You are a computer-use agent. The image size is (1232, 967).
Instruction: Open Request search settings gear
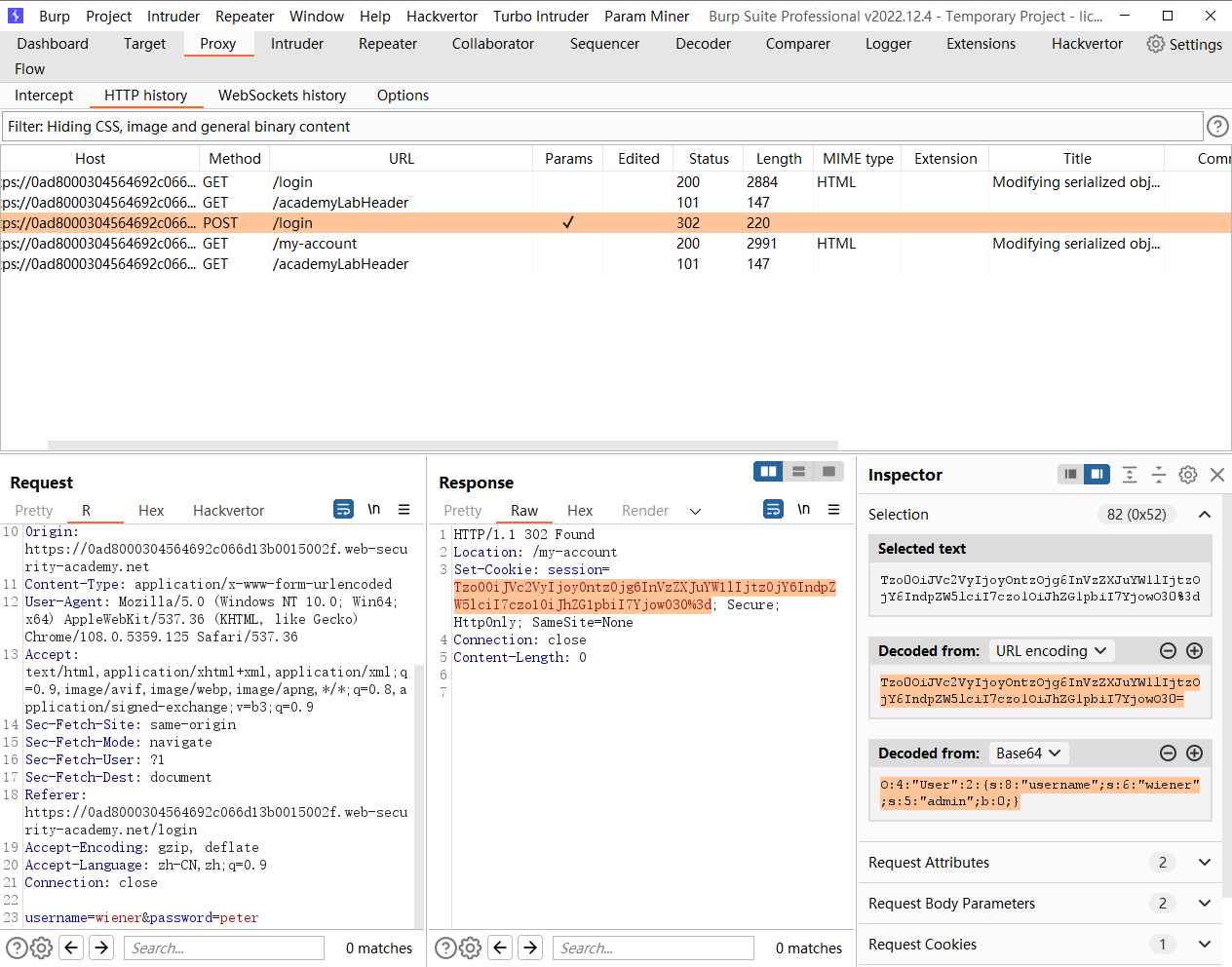click(x=41, y=948)
